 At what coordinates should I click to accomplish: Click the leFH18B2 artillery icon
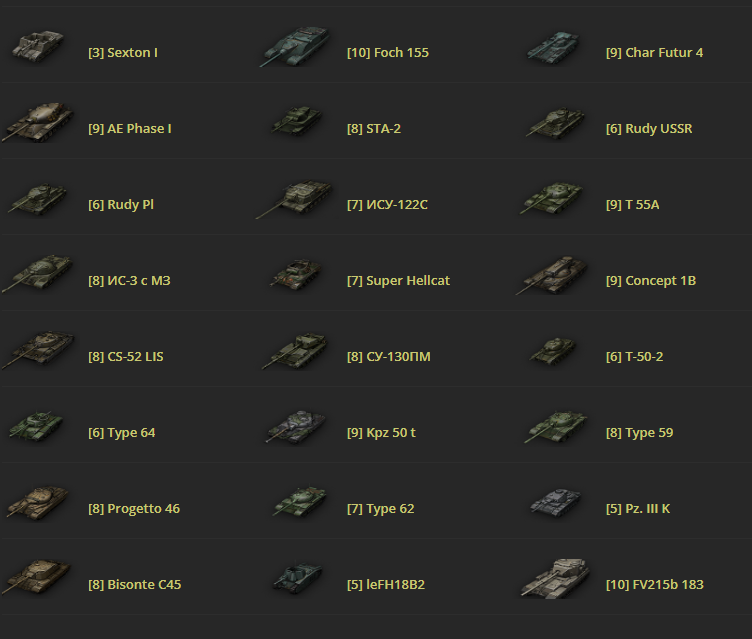tap(297, 579)
